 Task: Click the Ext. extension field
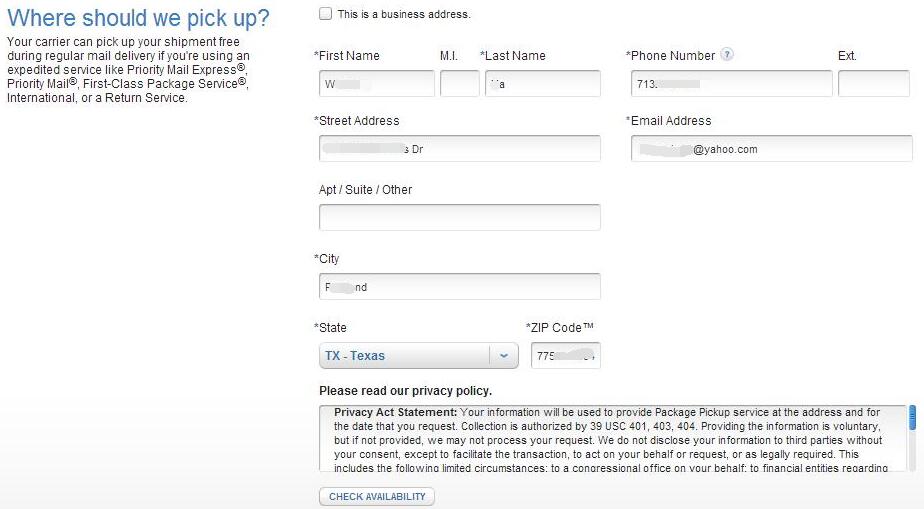pos(874,84)
